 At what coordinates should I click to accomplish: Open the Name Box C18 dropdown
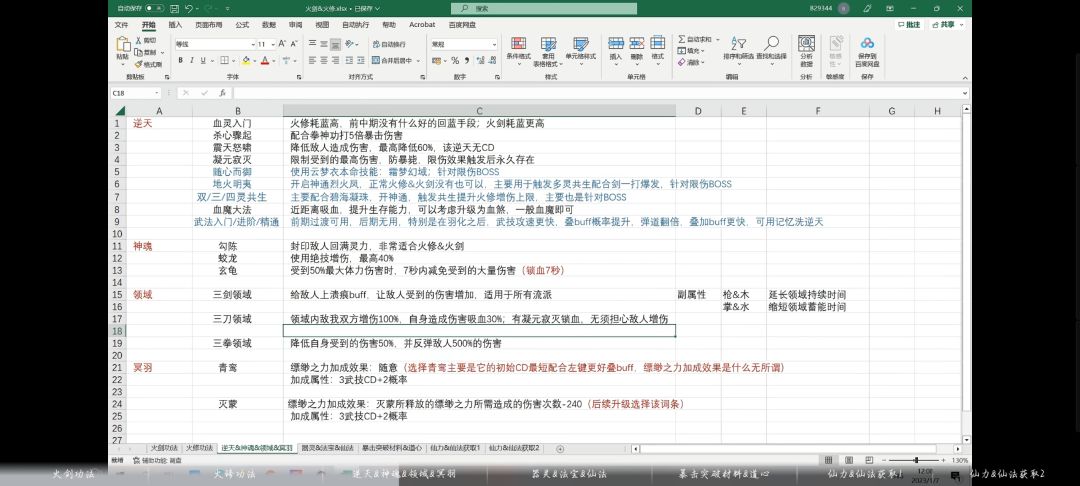point(157,93)
